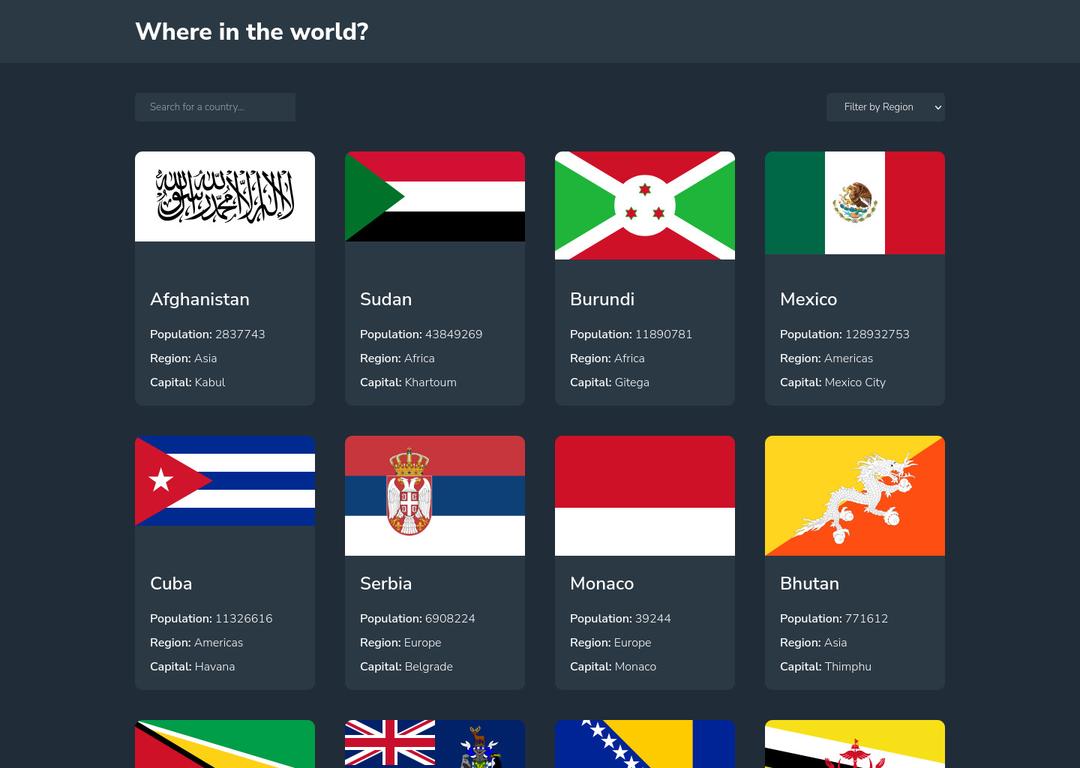Open the Bhutan dragon flag image
This screenshot has width=1080, height=768.
point(855,495)
